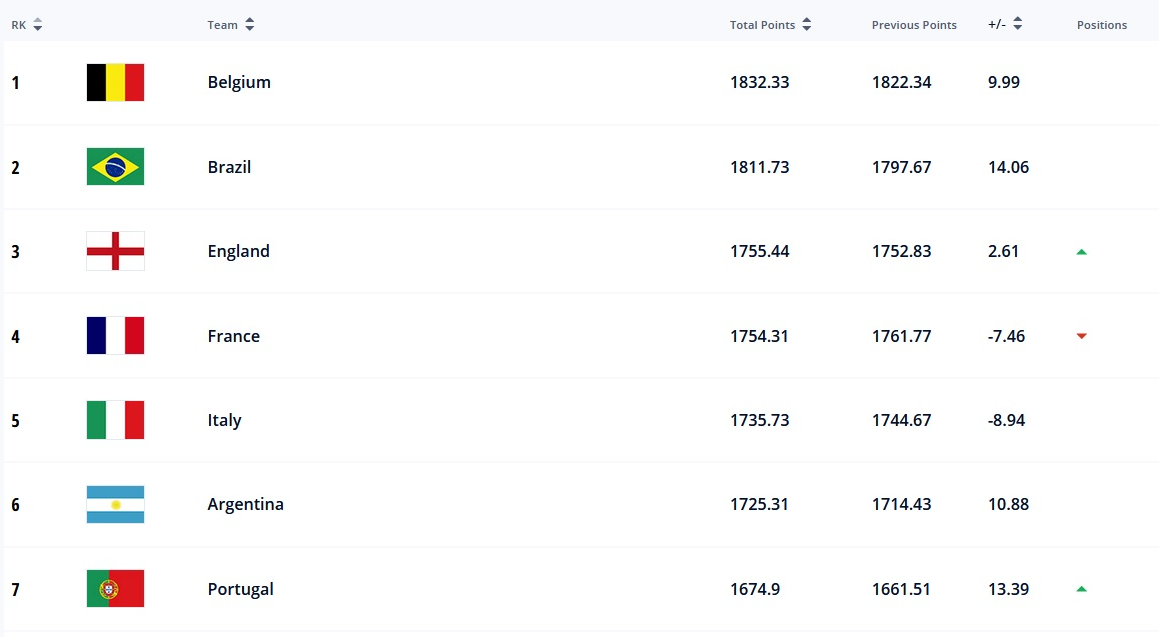Open the Brazil team name link
The width and height of the screenshot is (1159, 637).
pyautogui.click(x=229, y=167)
